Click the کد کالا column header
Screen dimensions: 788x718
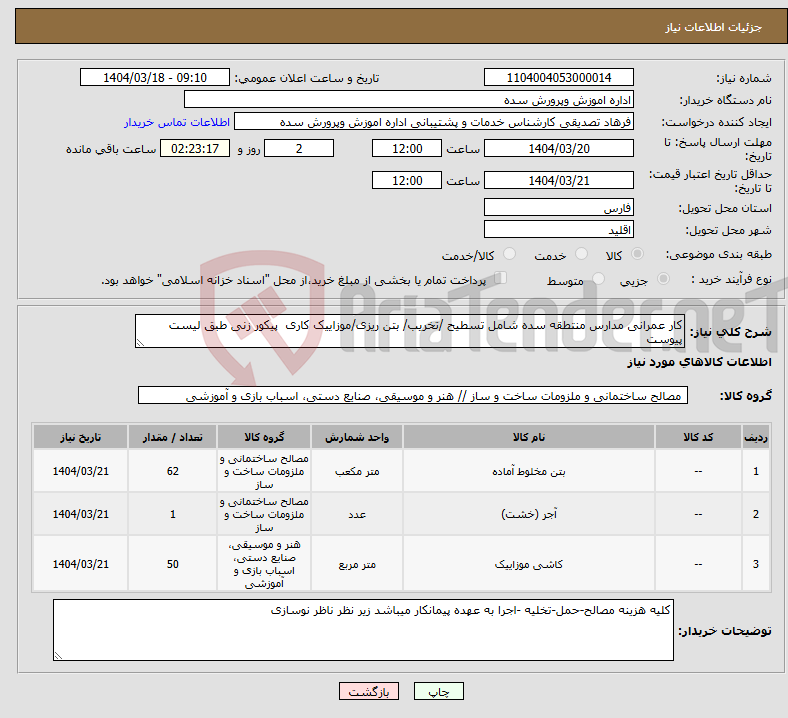coord(698,437)
